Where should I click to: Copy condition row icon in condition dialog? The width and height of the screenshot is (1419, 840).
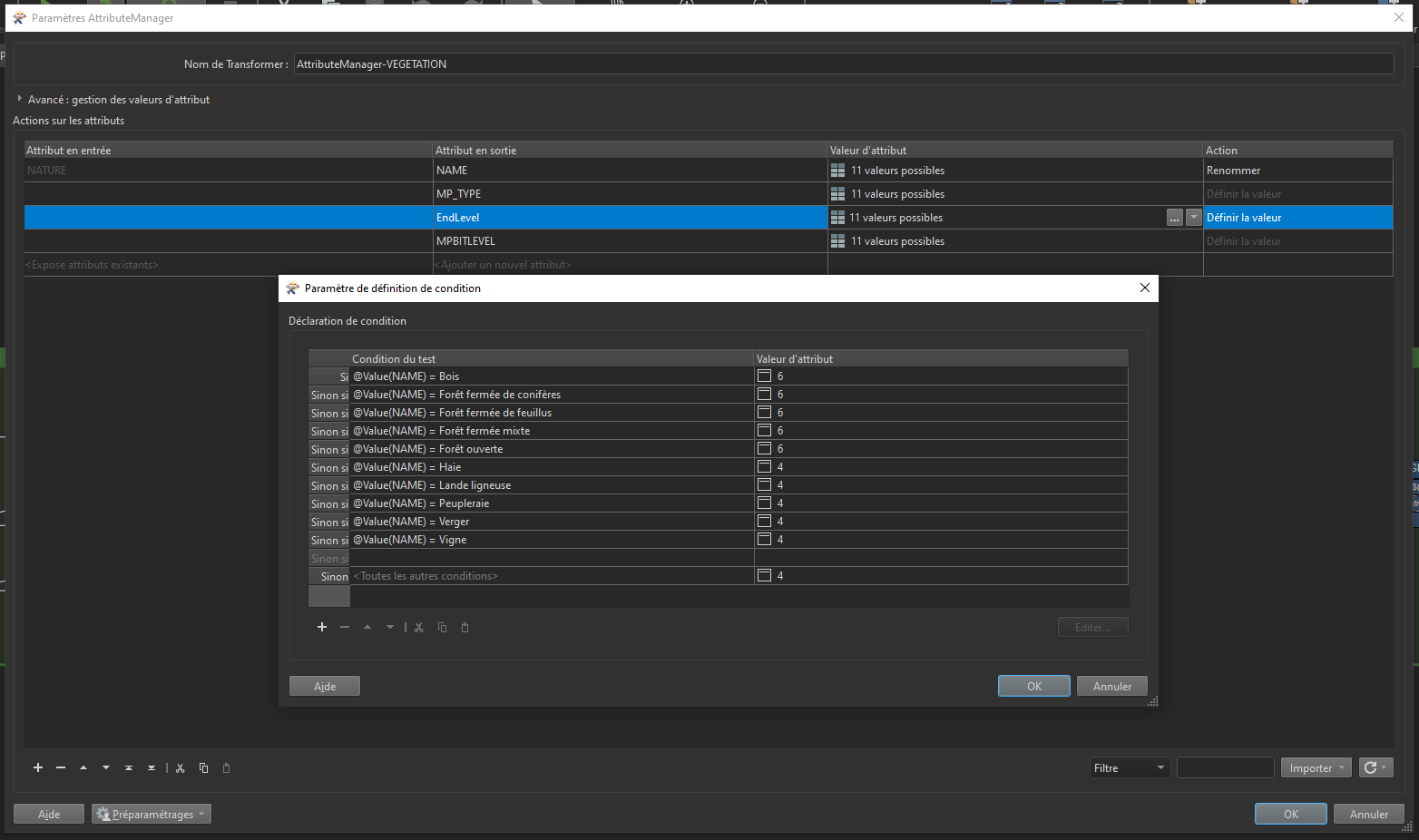[443, 627]
